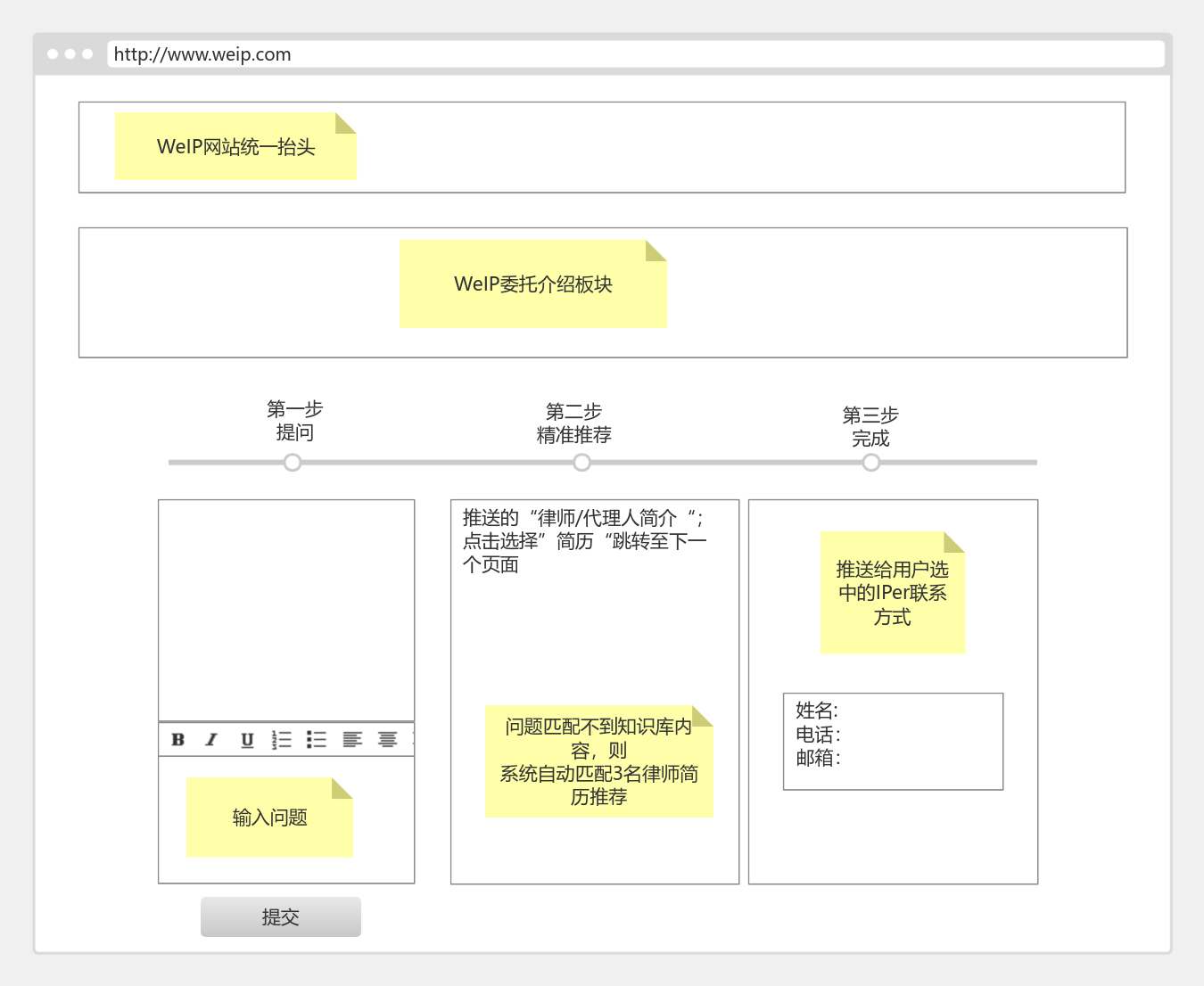This screenshot has width=1204, height=986.
Task: Click the 第二步 精准推荐 progress circle
Action: tap(581, 462)
